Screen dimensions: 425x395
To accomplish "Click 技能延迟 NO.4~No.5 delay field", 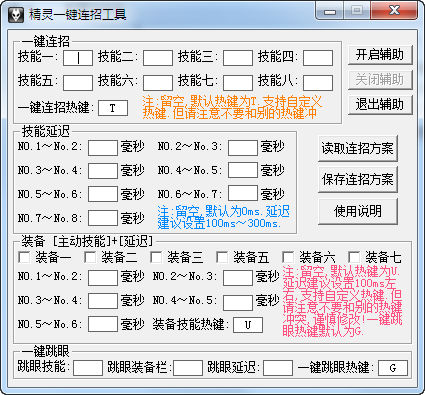I will 243,170.
